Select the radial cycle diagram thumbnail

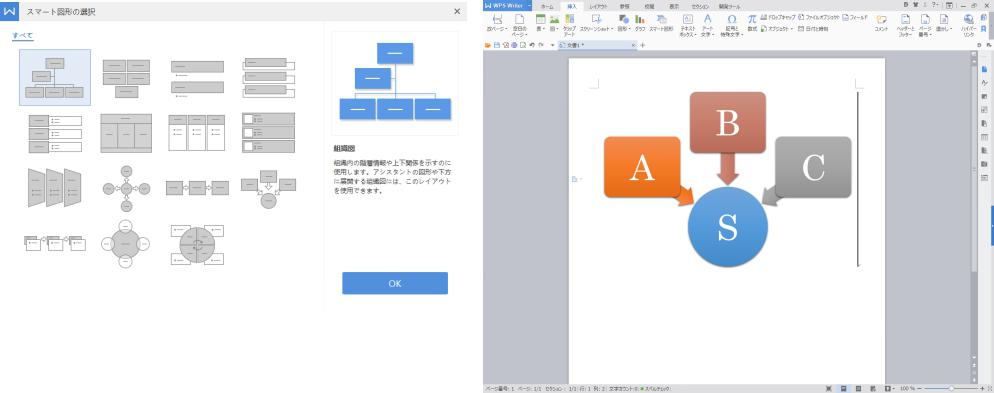pyautogui.click(x=126, y=188)
